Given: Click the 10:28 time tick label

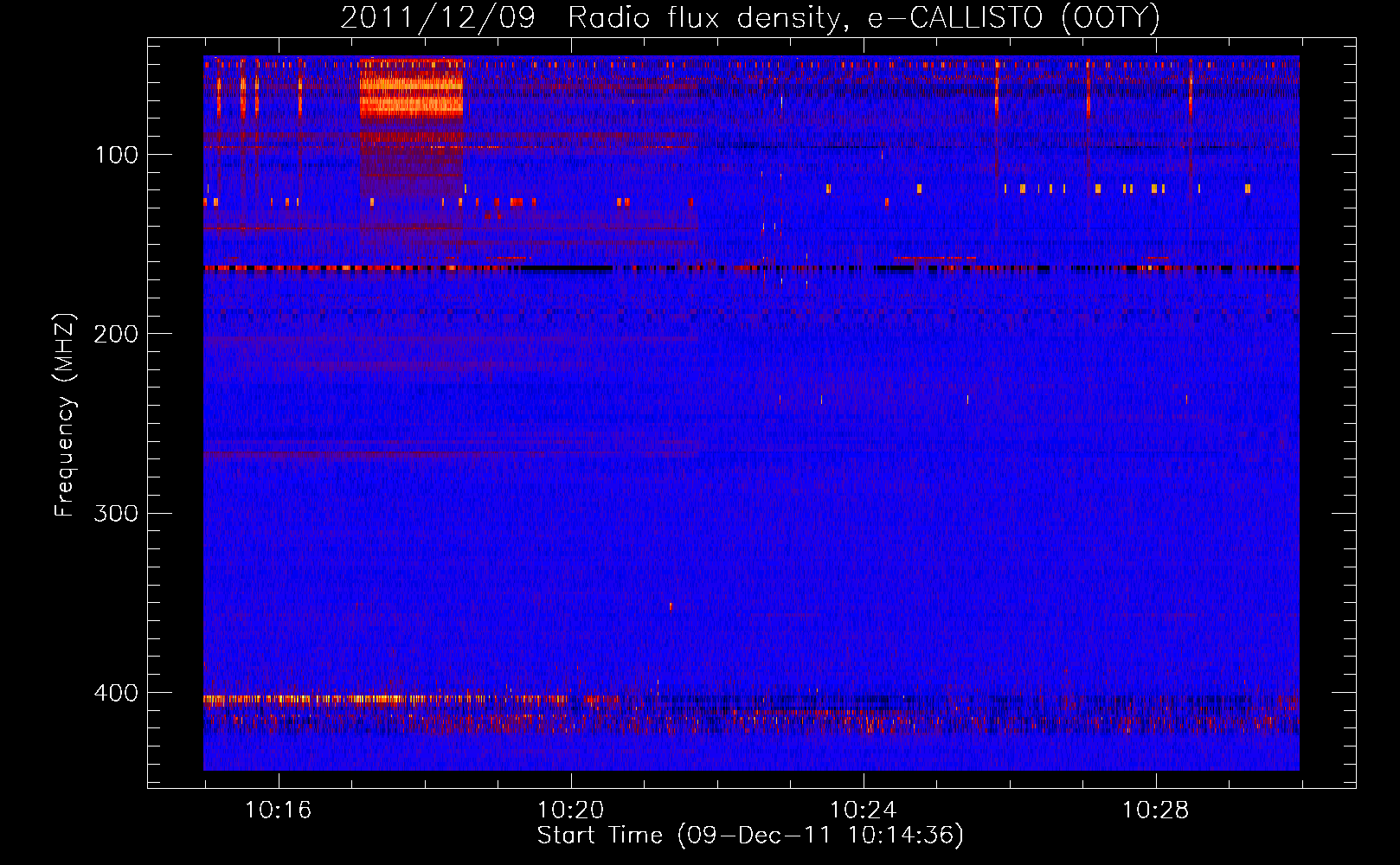Looking at the screenshot, I should click(x=1155, y=811).
